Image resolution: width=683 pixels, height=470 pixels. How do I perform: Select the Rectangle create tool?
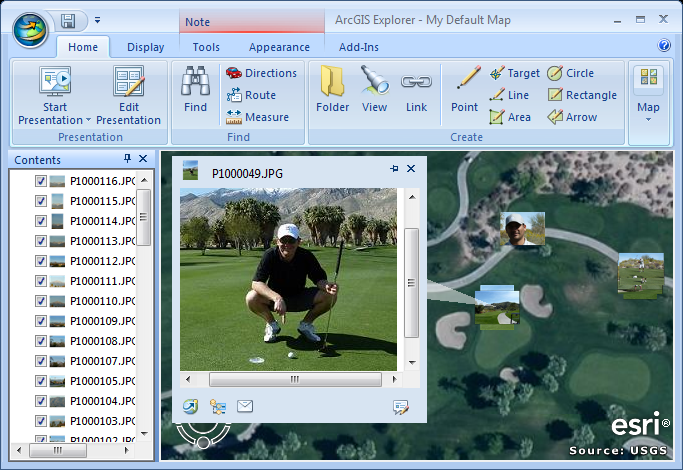click(582, 95)
